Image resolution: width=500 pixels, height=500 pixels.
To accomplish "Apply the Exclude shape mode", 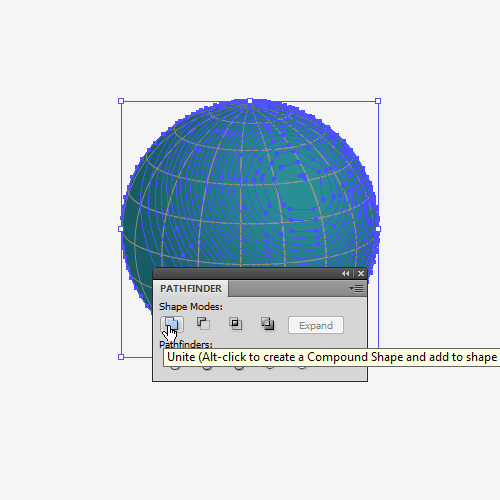I will (x=267, y=324).
